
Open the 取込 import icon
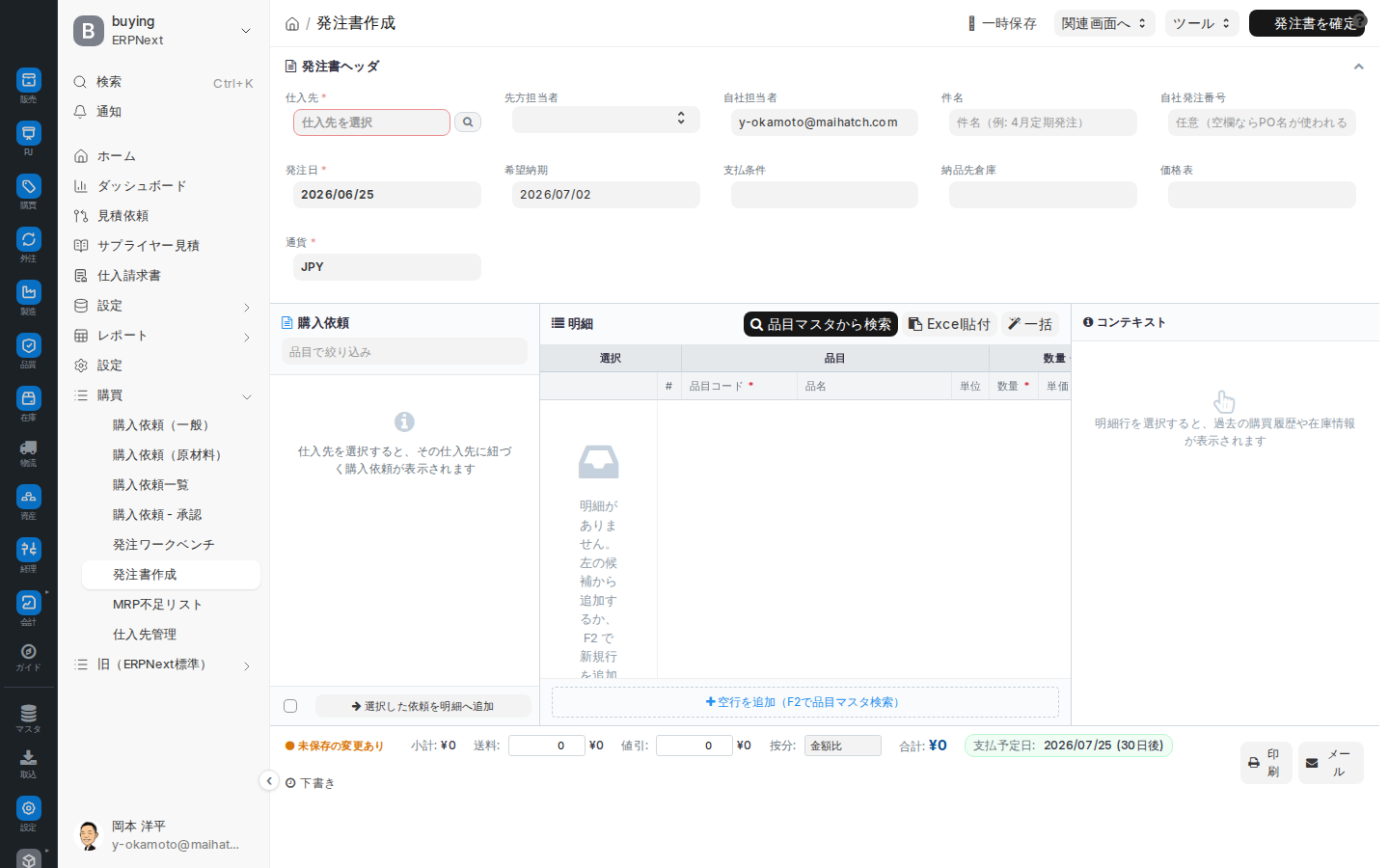29,758
